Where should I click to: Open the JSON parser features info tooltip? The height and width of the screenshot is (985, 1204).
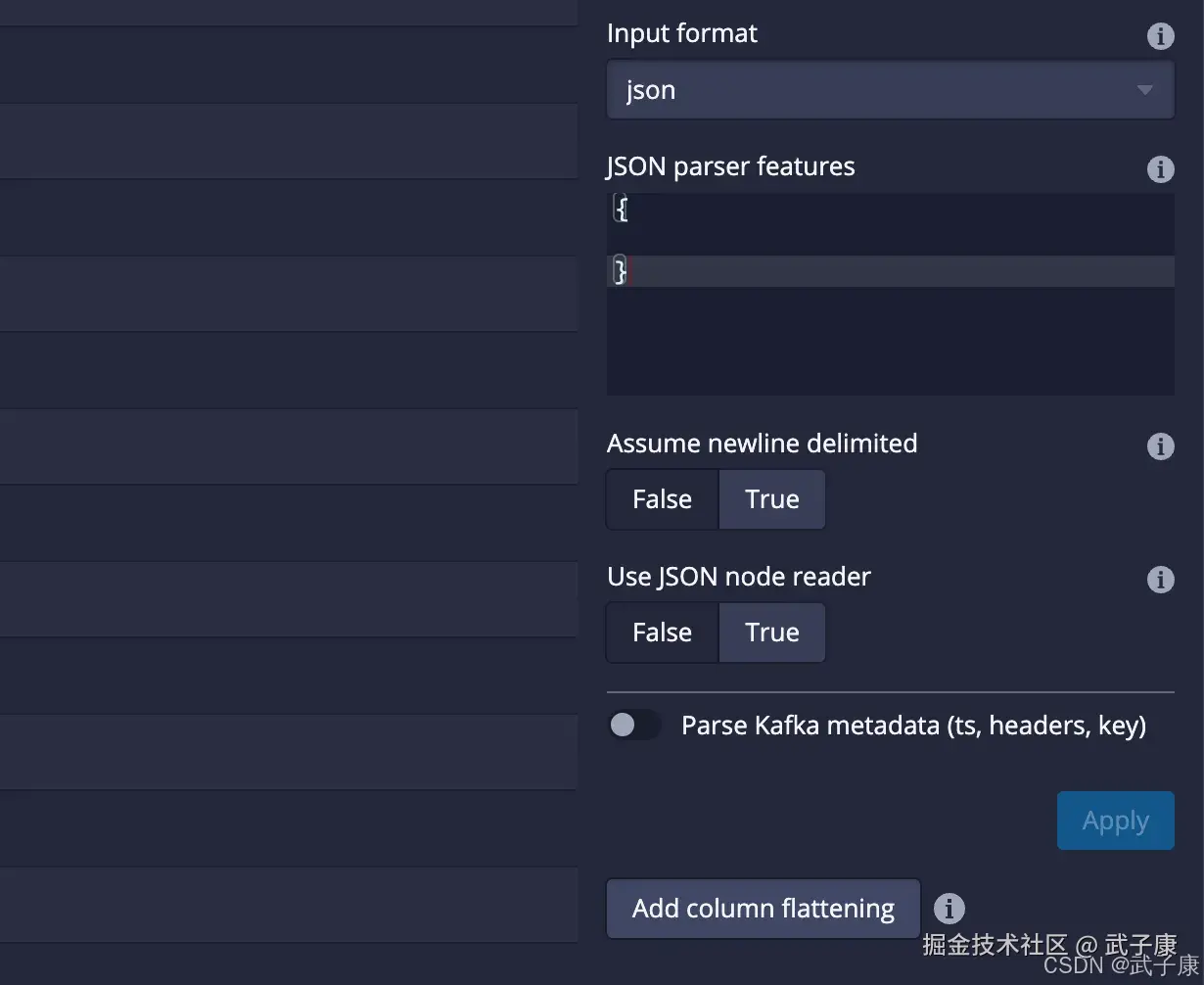1161,169
